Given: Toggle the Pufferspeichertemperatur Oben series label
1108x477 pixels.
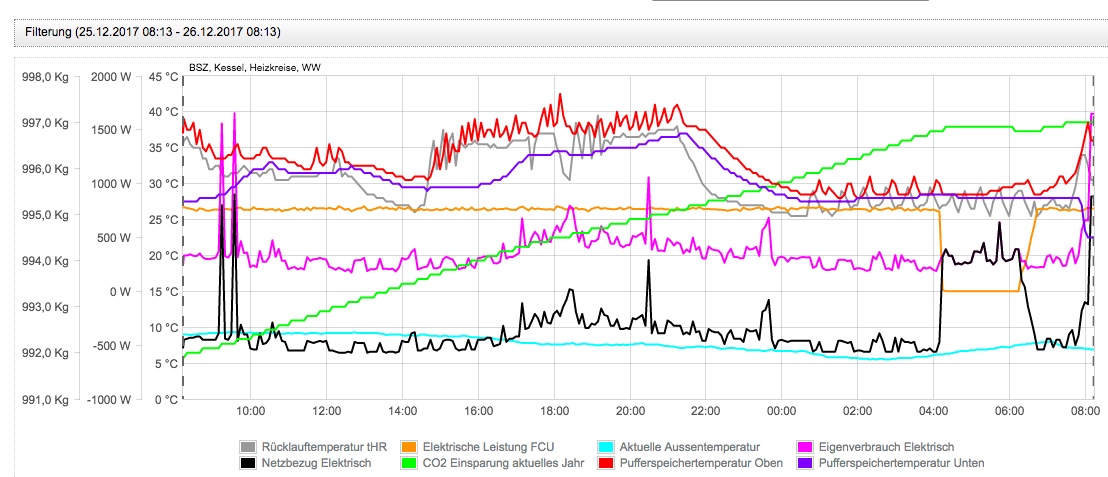Looking at the screenshot, I should point(701,463).
